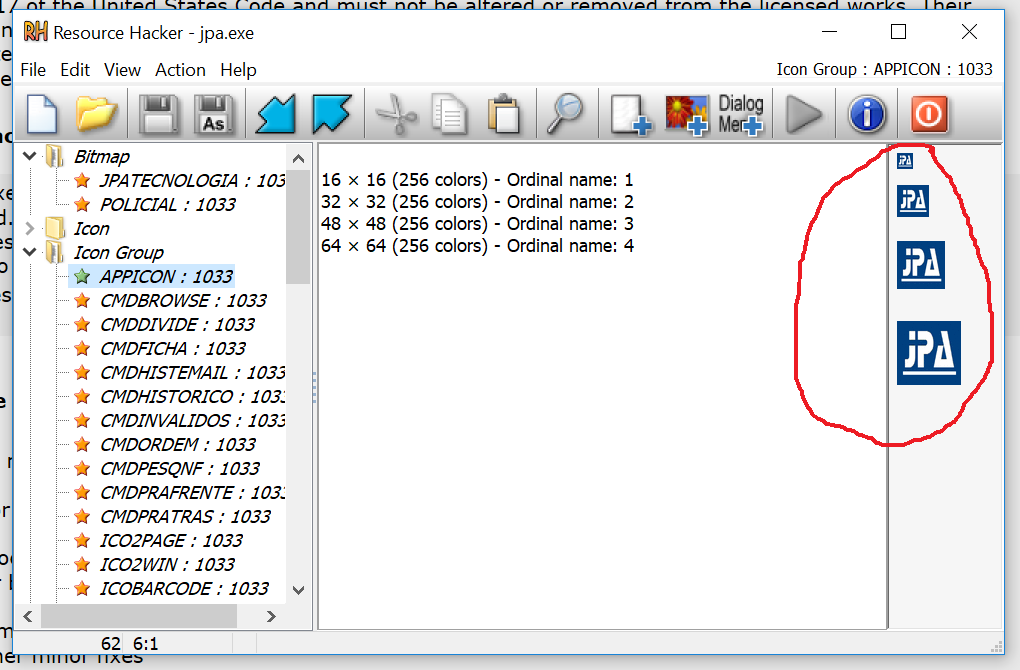This screenshot has width=1020, height=670.
Task: Click the Compile script play icon
Action: [804, 114]
